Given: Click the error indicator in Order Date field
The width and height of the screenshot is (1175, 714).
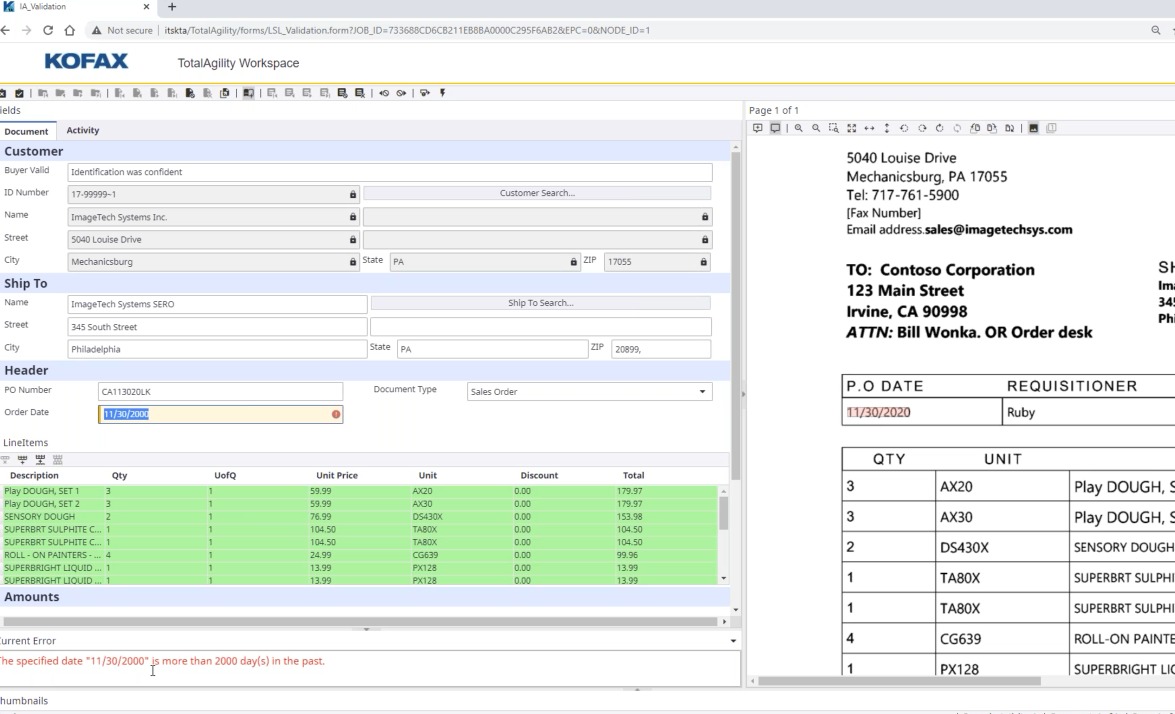Looking at the screenshot, I should 336,414.
